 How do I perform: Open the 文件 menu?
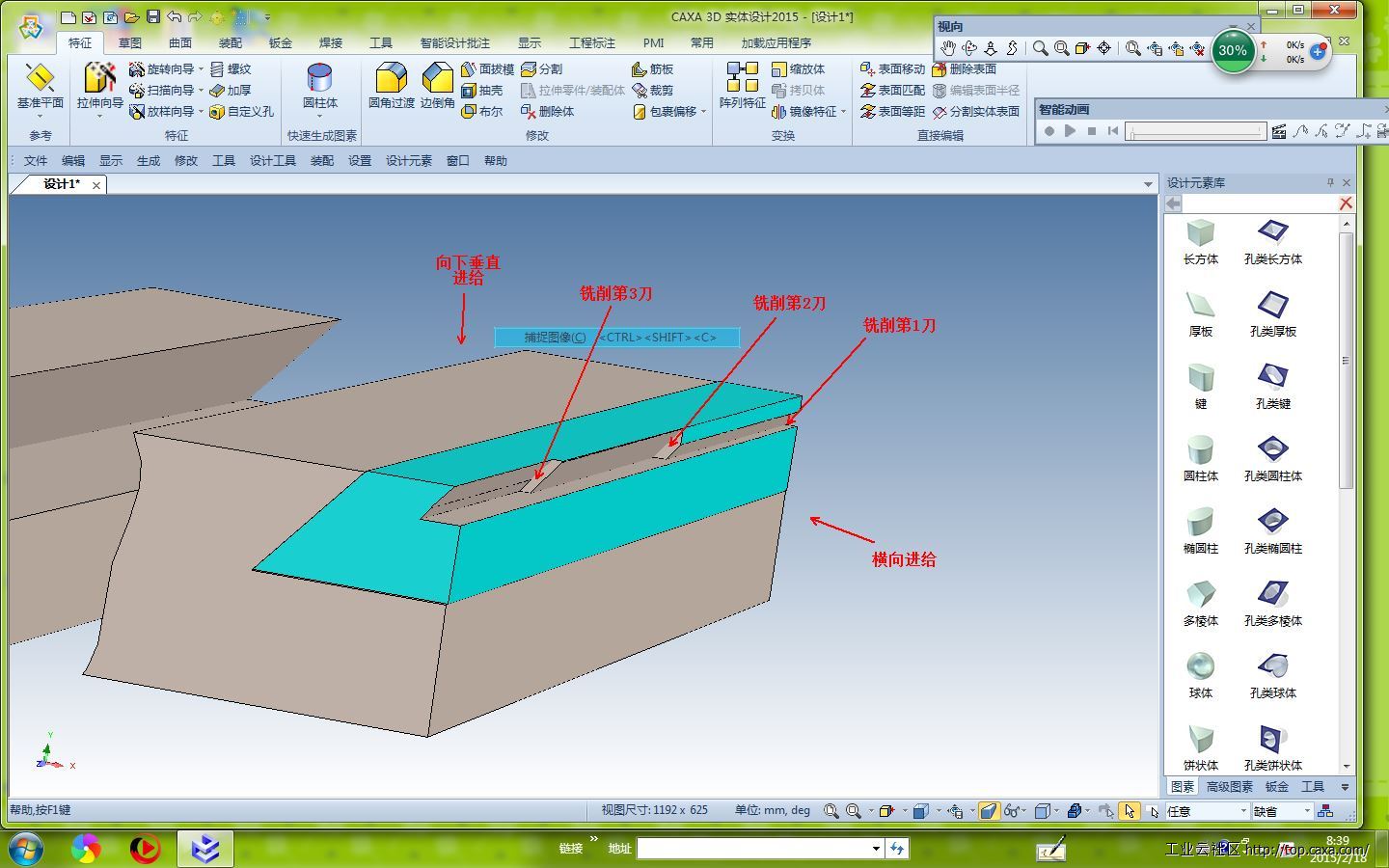pos(36,161)
